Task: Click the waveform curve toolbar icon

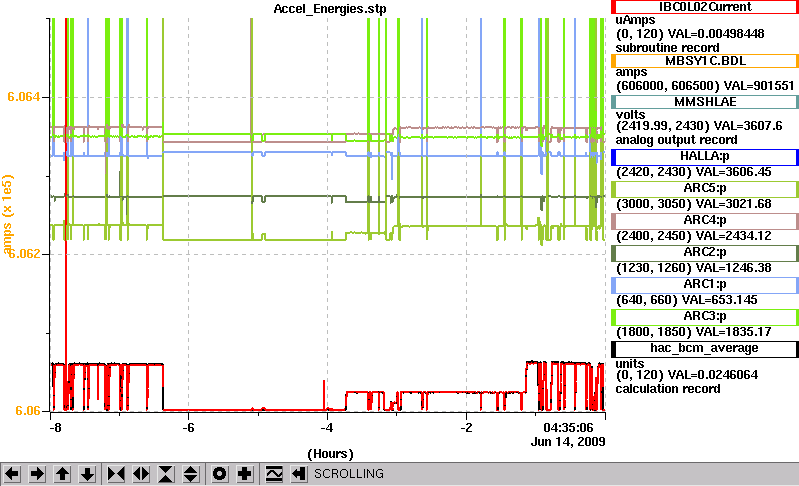Action: coord(274,474)
